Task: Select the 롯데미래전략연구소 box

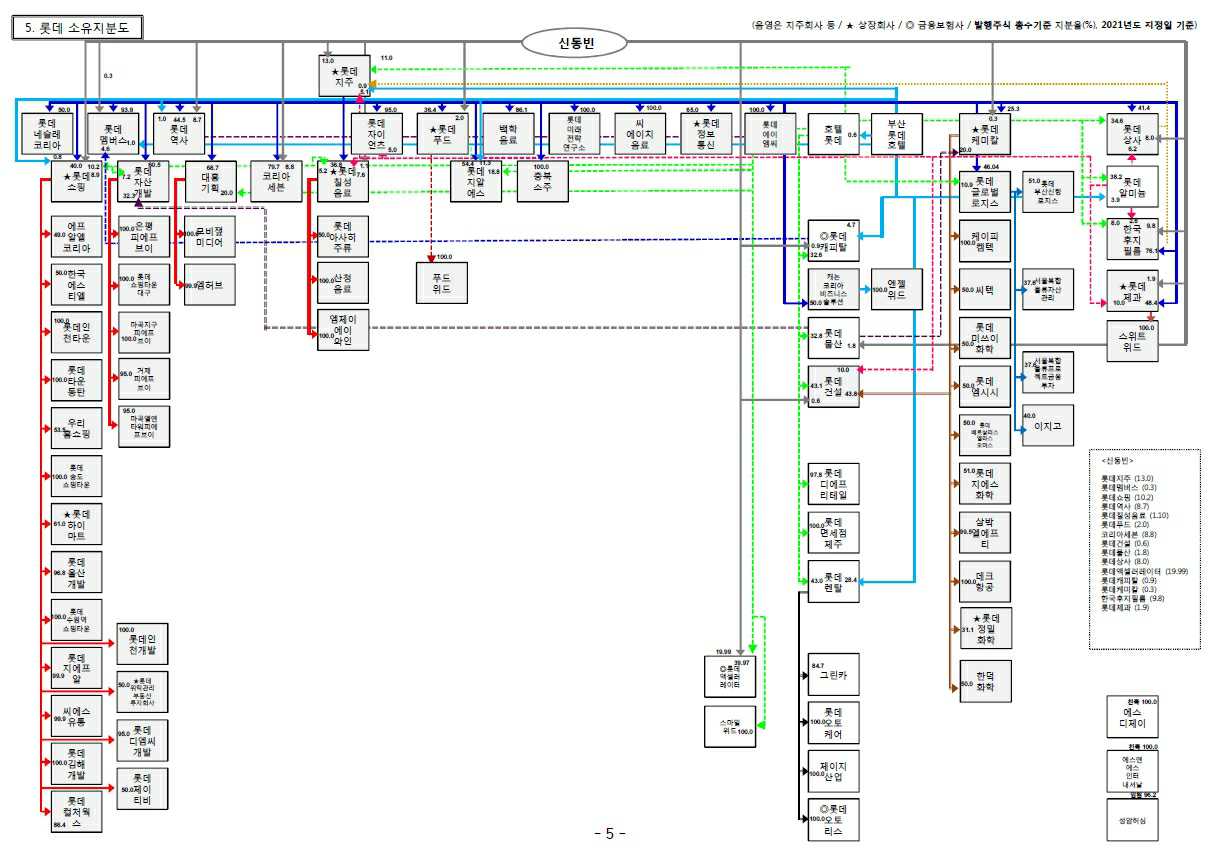Action: click(x=574, y=136)
